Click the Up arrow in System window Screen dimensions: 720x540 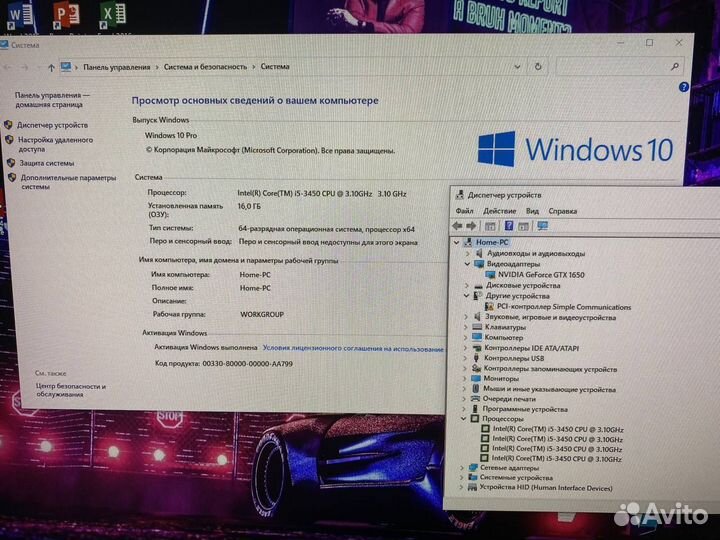[51, 68]
